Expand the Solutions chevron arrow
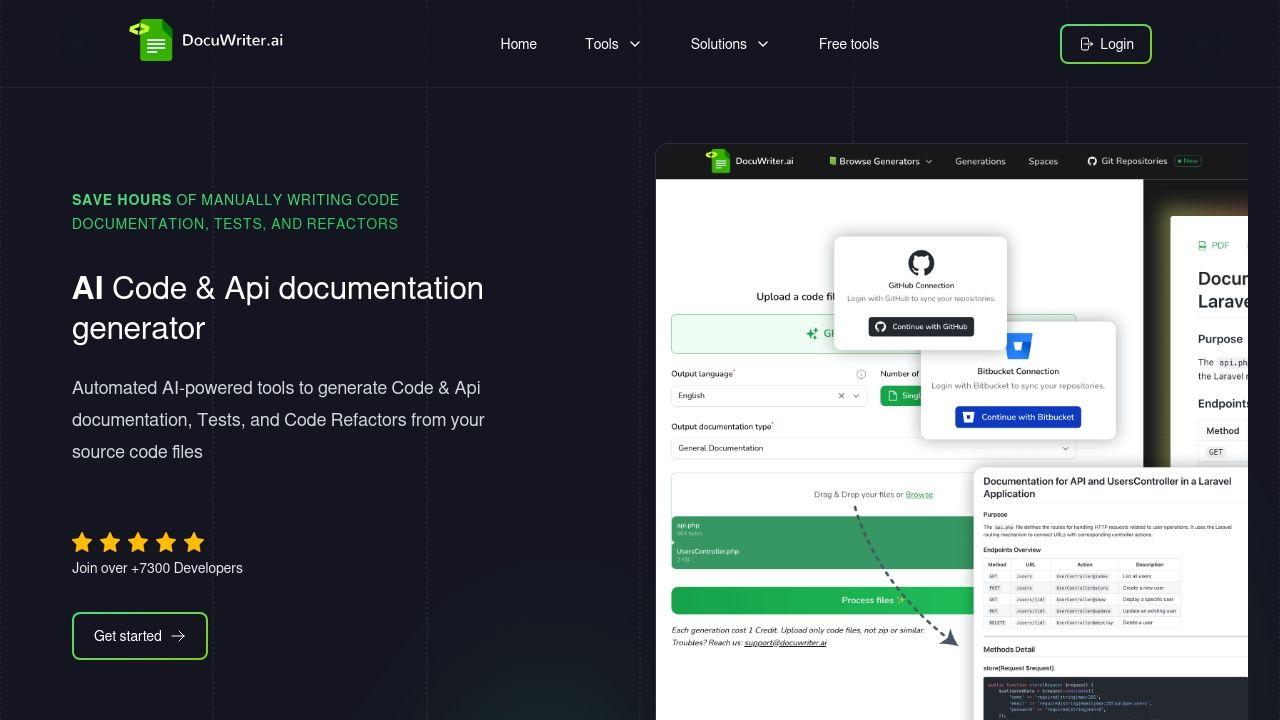This screenshot has width=1280, height=720. click(x=763, y=44)
